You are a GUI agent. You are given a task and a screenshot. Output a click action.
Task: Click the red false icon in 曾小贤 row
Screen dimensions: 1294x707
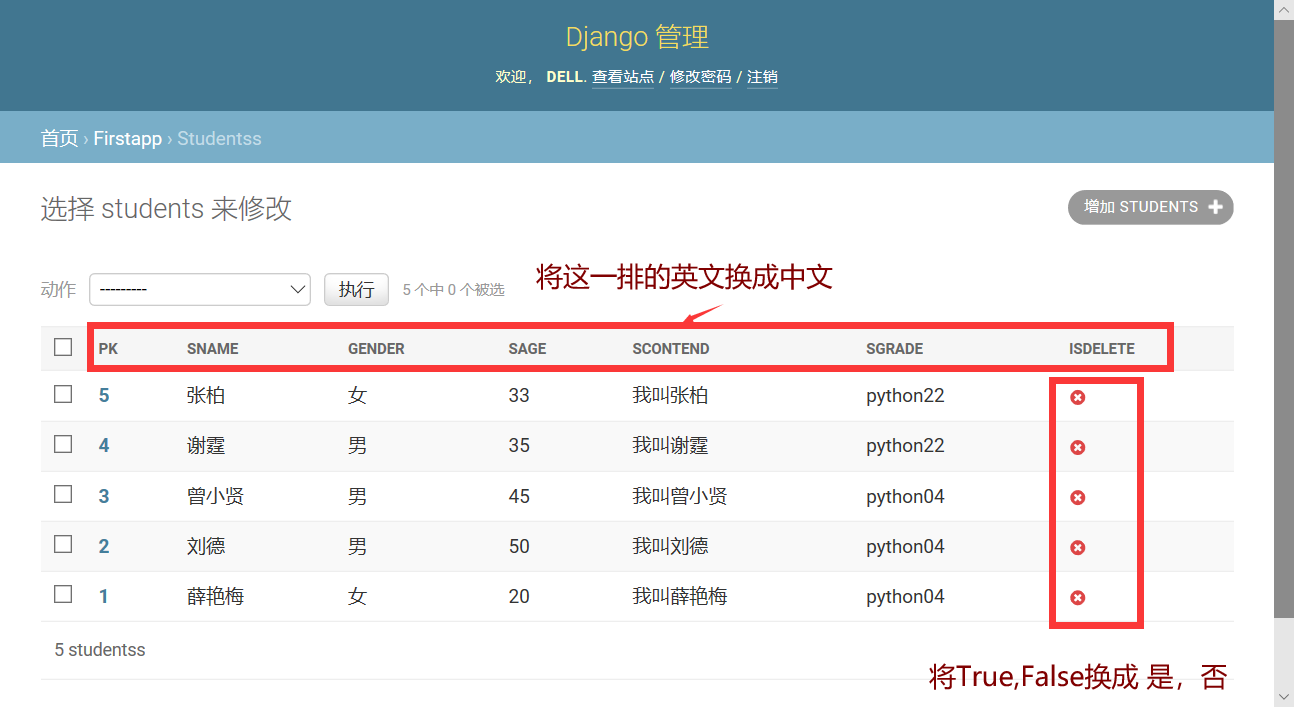click(x=1078, y=498)
